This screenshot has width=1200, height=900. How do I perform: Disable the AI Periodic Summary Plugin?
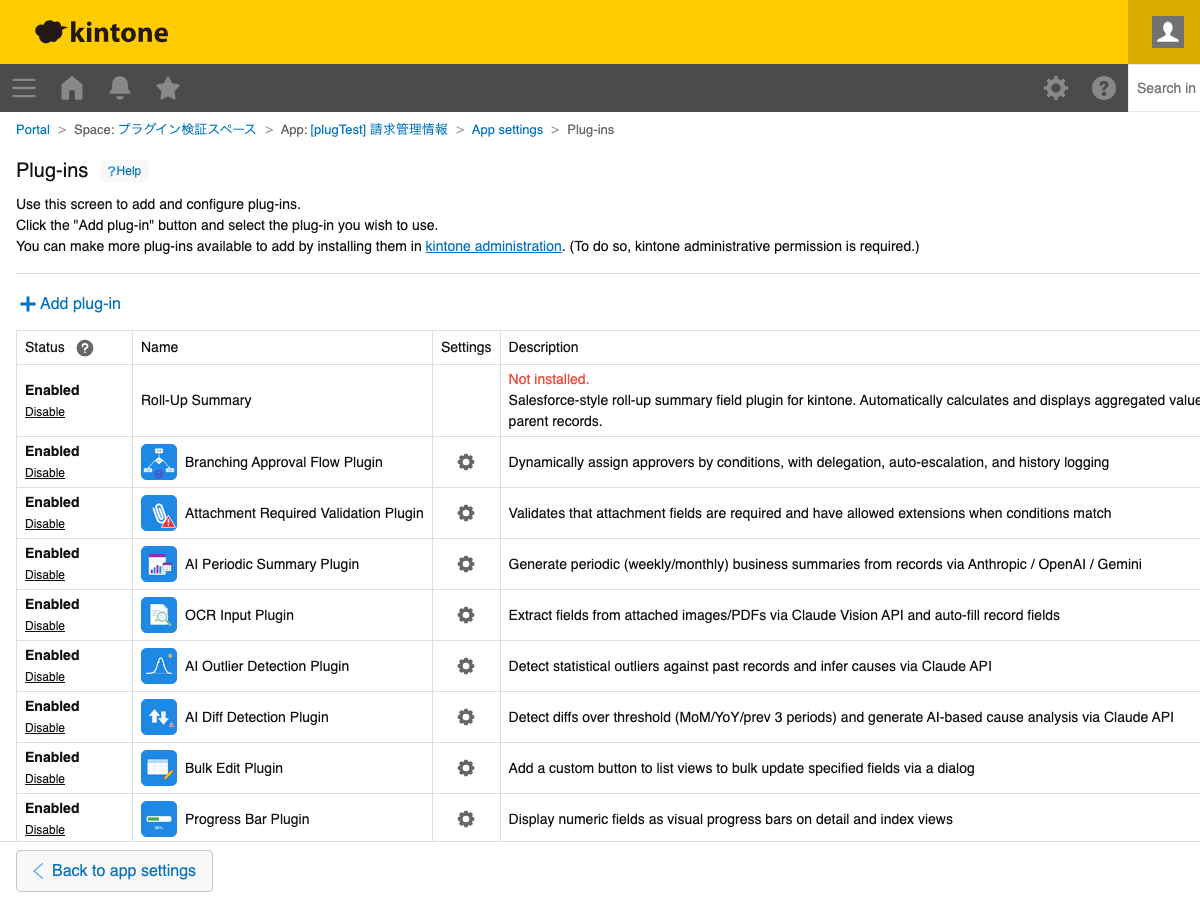click(x=45, y=575)
